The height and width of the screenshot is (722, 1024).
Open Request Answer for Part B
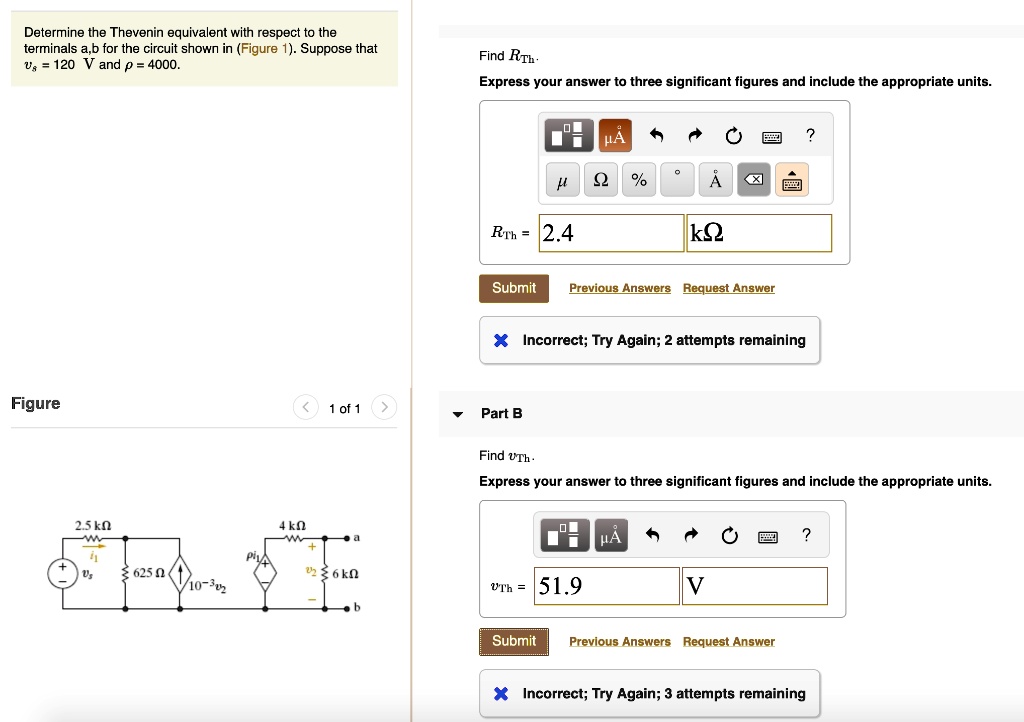click(x=728, y=641)
